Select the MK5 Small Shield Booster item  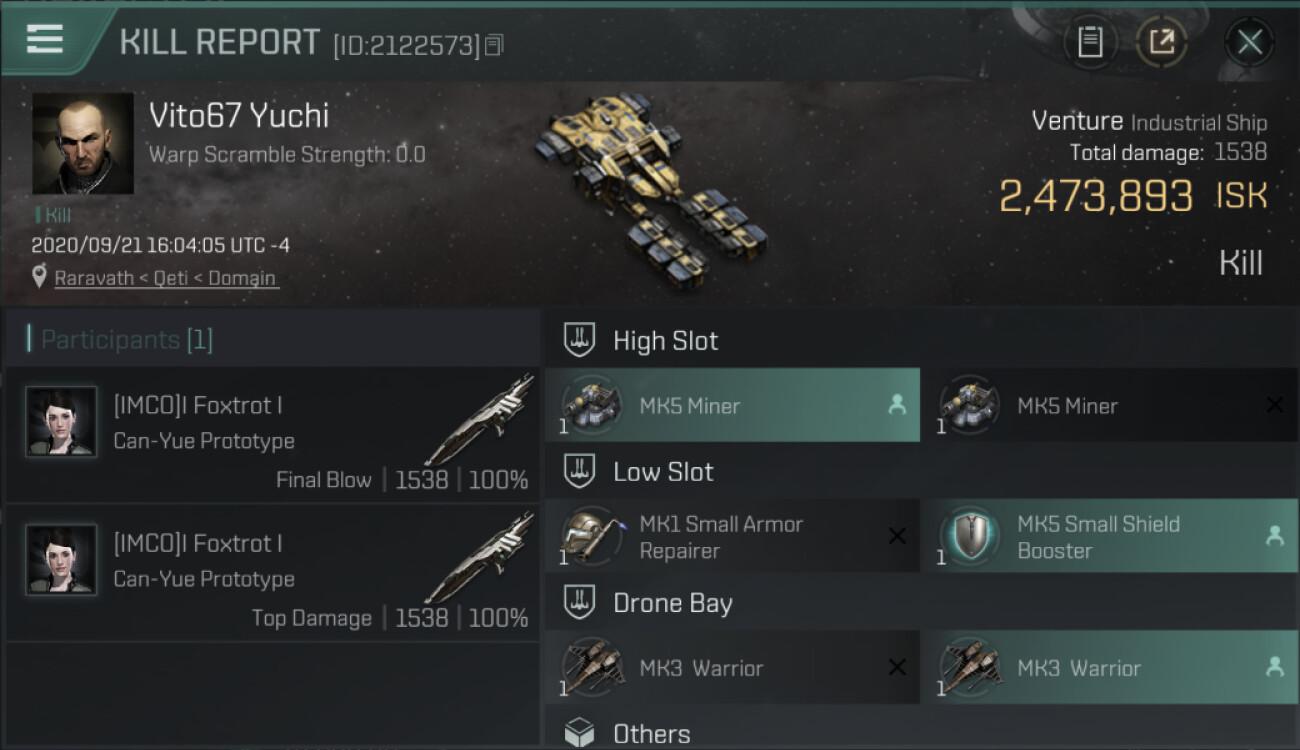pyautogui.click(x=1109, y=537)
